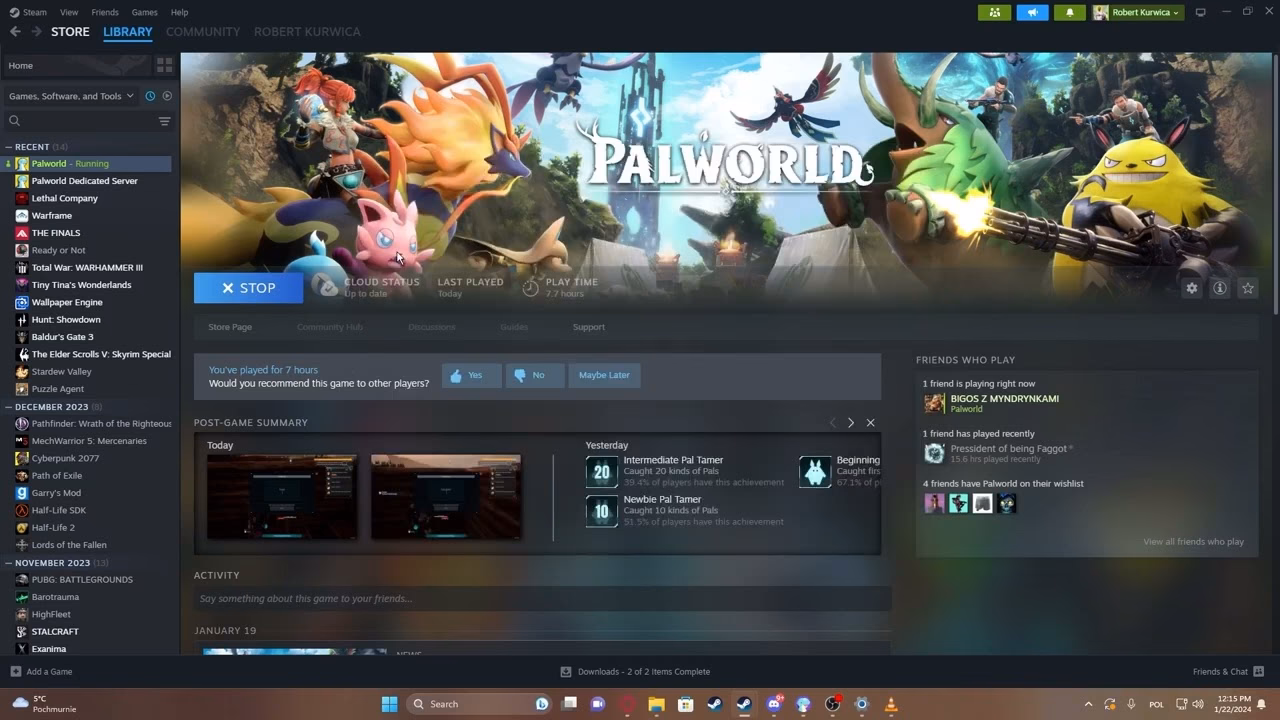
Task: Open the Palworld Store Page link
Action: (x=230, y=327)
